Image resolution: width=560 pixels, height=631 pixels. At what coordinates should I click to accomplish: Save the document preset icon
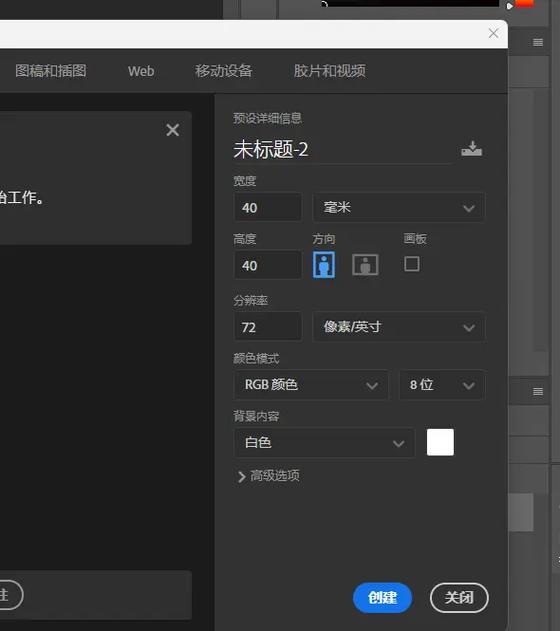click(471, 149)
